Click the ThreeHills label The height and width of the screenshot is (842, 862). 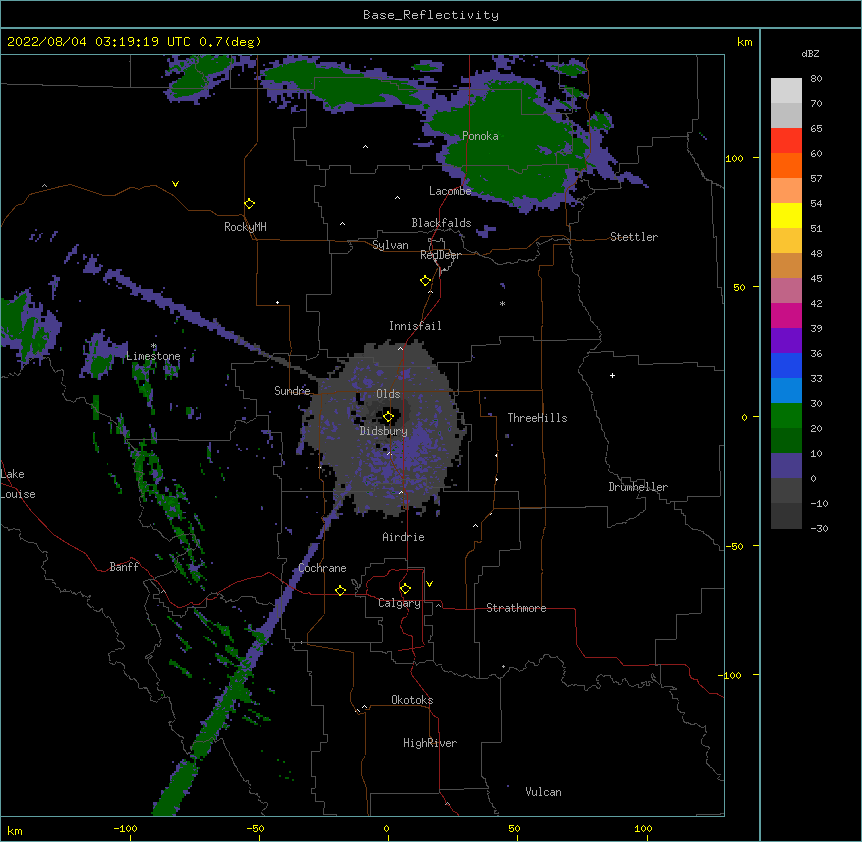(x=537, y=418)
